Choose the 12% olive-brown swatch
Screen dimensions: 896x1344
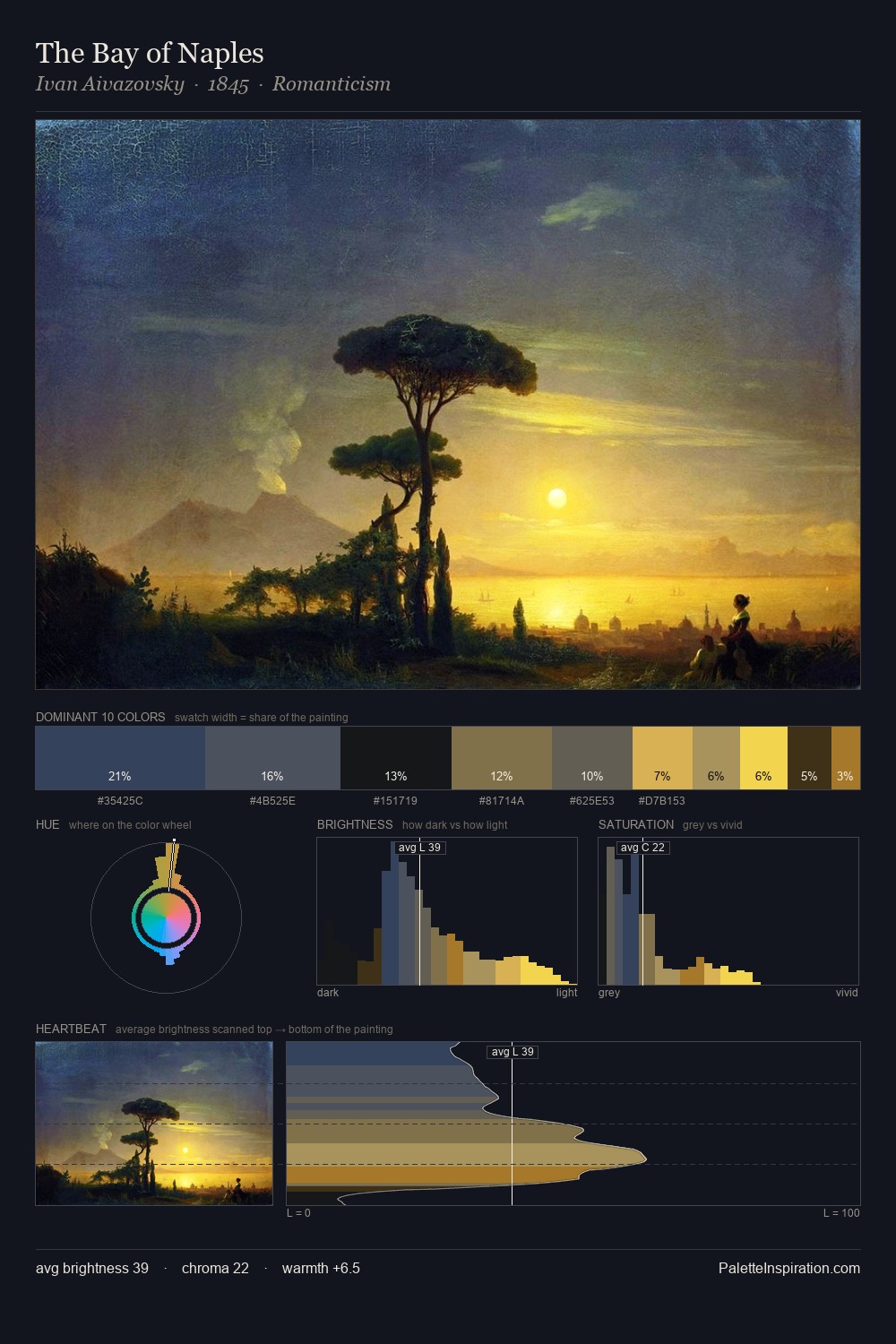tap(502, 758)
